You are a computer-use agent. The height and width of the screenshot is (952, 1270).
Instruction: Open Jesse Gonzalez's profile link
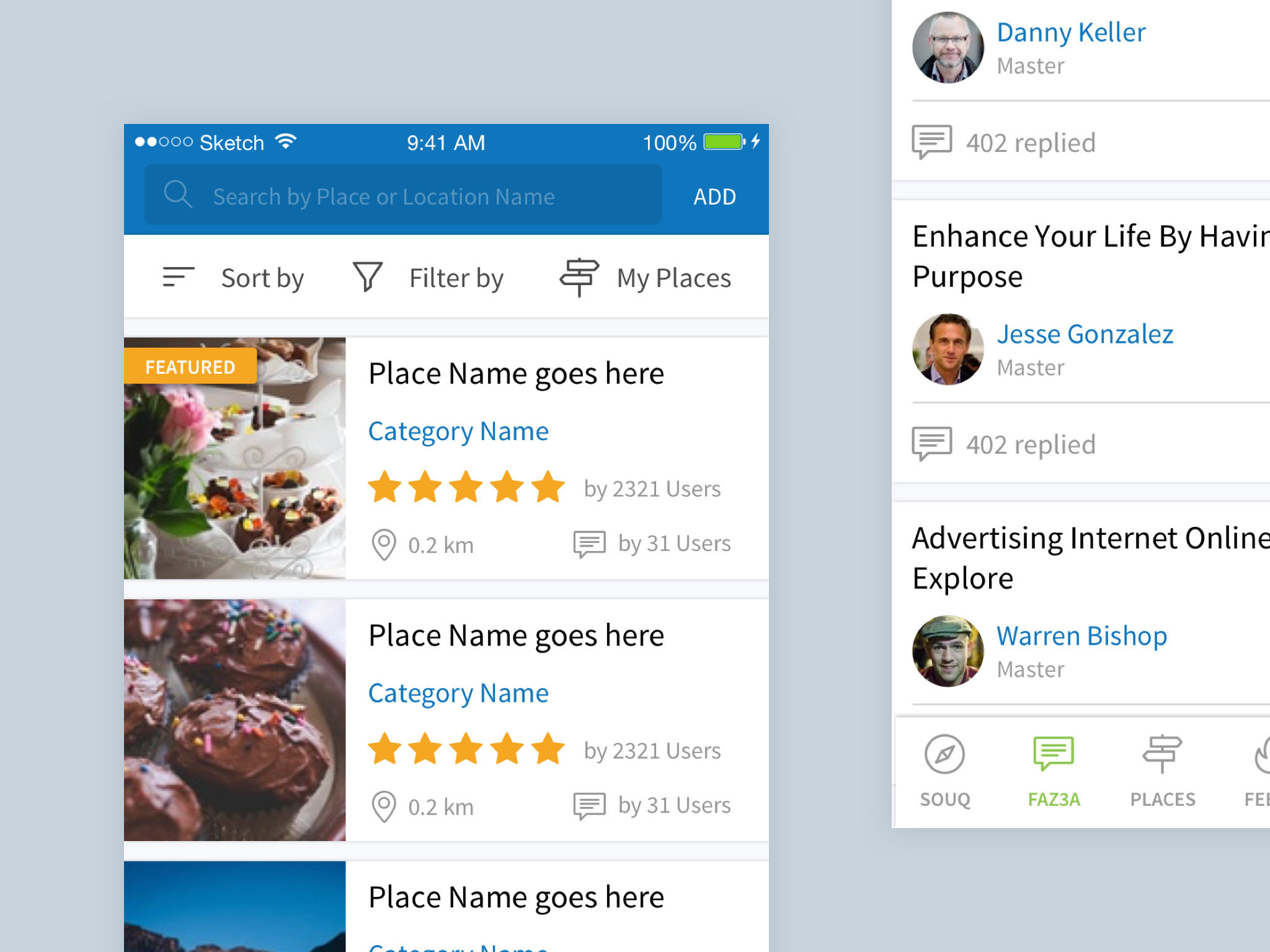coord(1085,334)
